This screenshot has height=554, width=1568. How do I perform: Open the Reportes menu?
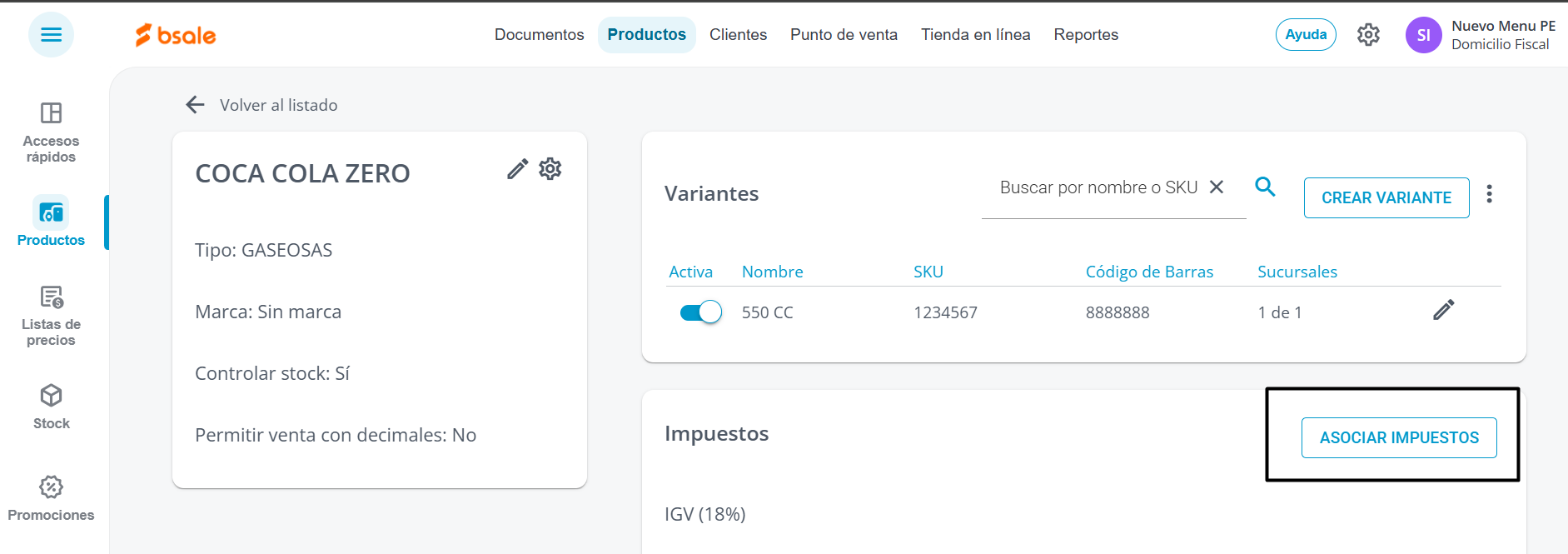(x=1086, y=35)
